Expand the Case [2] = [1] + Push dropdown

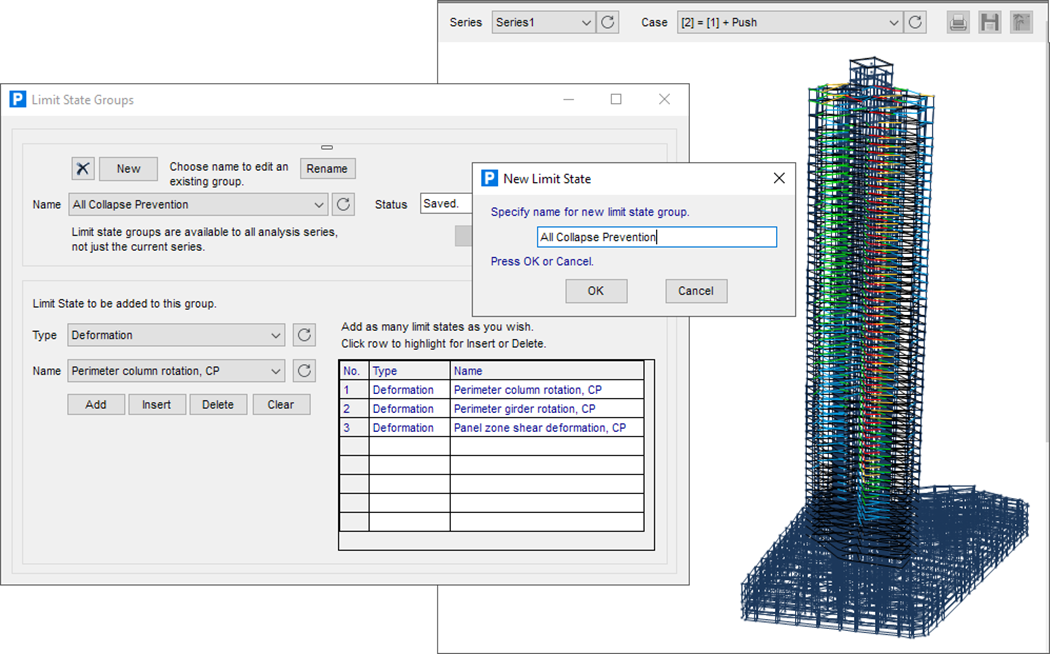pyautogui.click(x=893, y=22)
